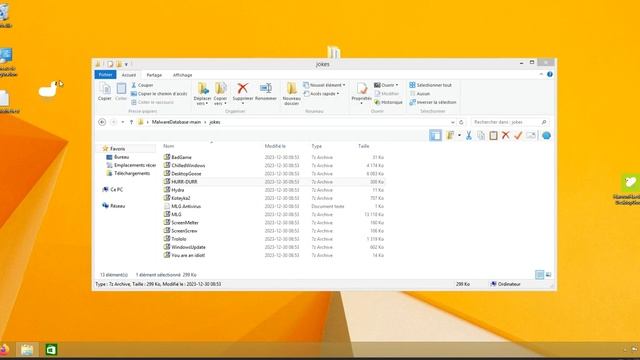Viewport: 640px width, 360px height.
Task: Click Copier le chemin d'accès
Action: coord(159,94)
